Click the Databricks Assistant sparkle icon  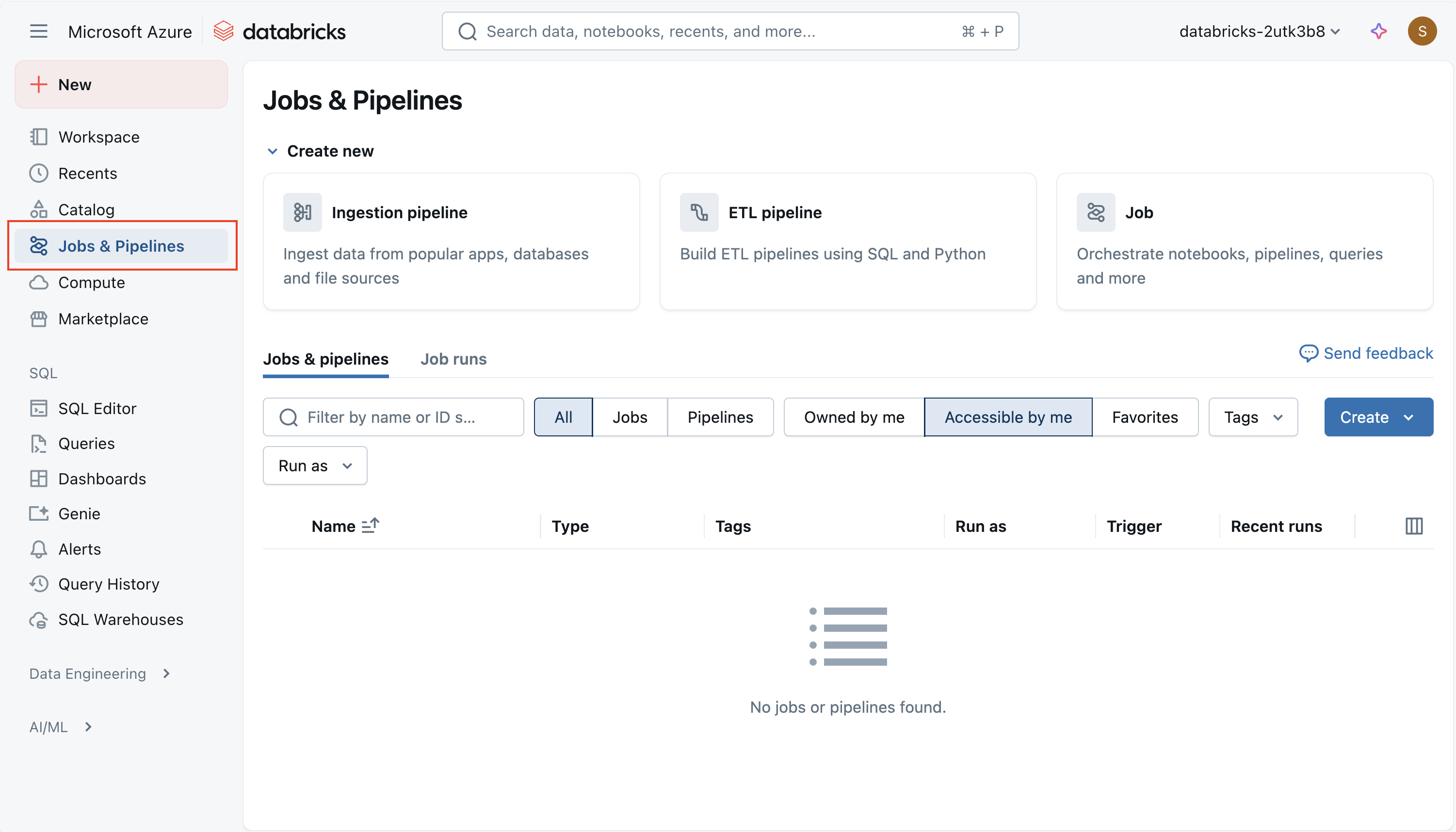click(x=1378, y=32)
